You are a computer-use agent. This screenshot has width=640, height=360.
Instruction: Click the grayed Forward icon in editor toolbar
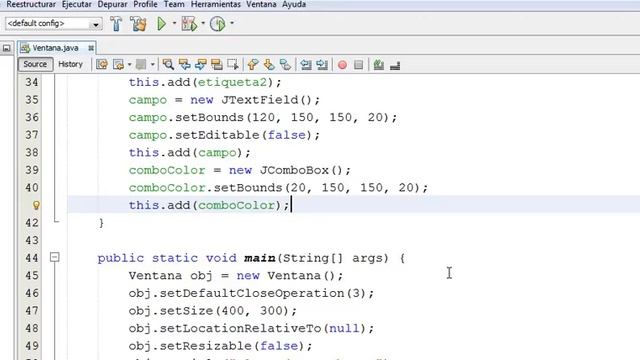[x=141, y=64]
